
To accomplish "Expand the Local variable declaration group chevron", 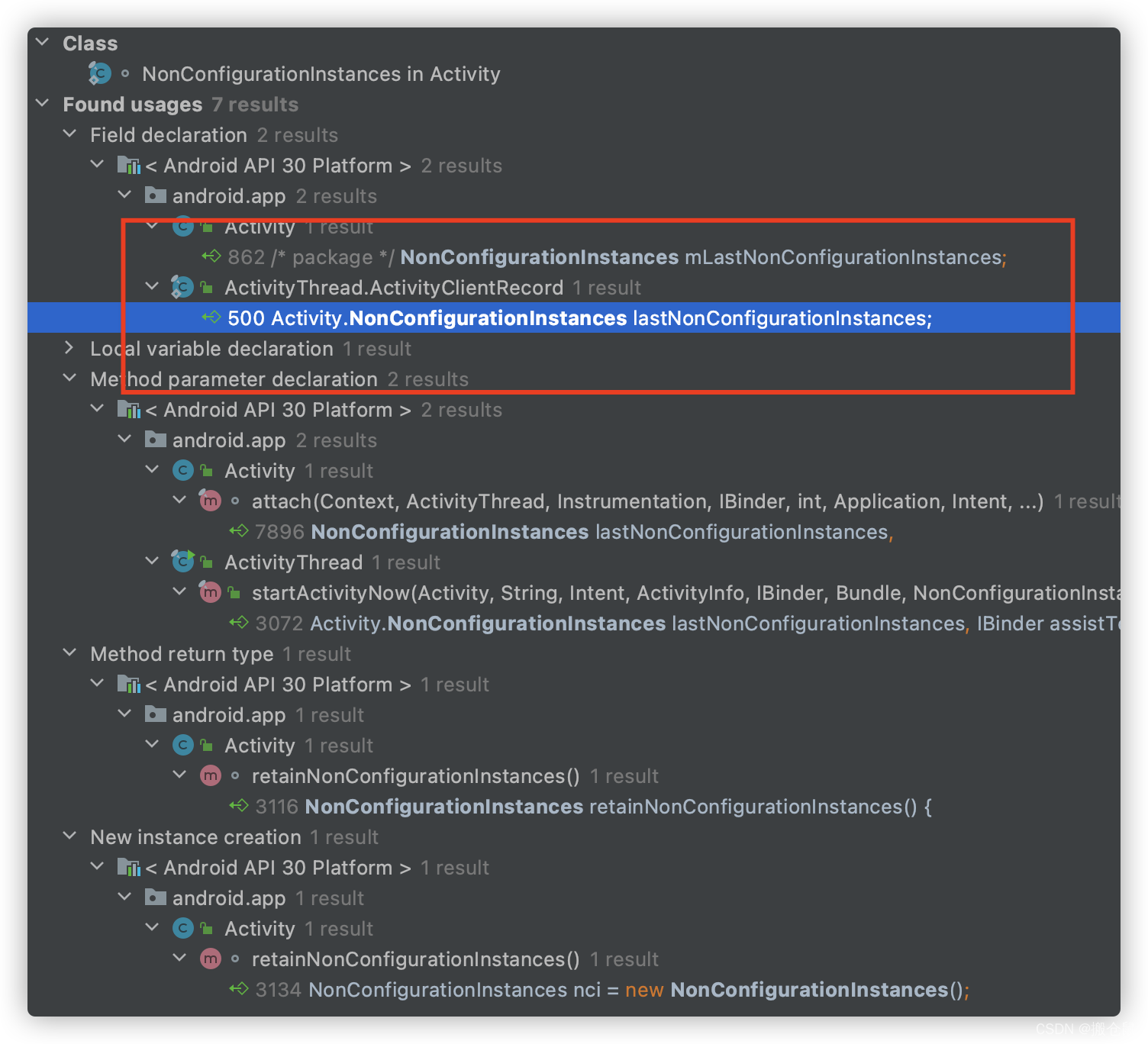I will click(70, 347).
